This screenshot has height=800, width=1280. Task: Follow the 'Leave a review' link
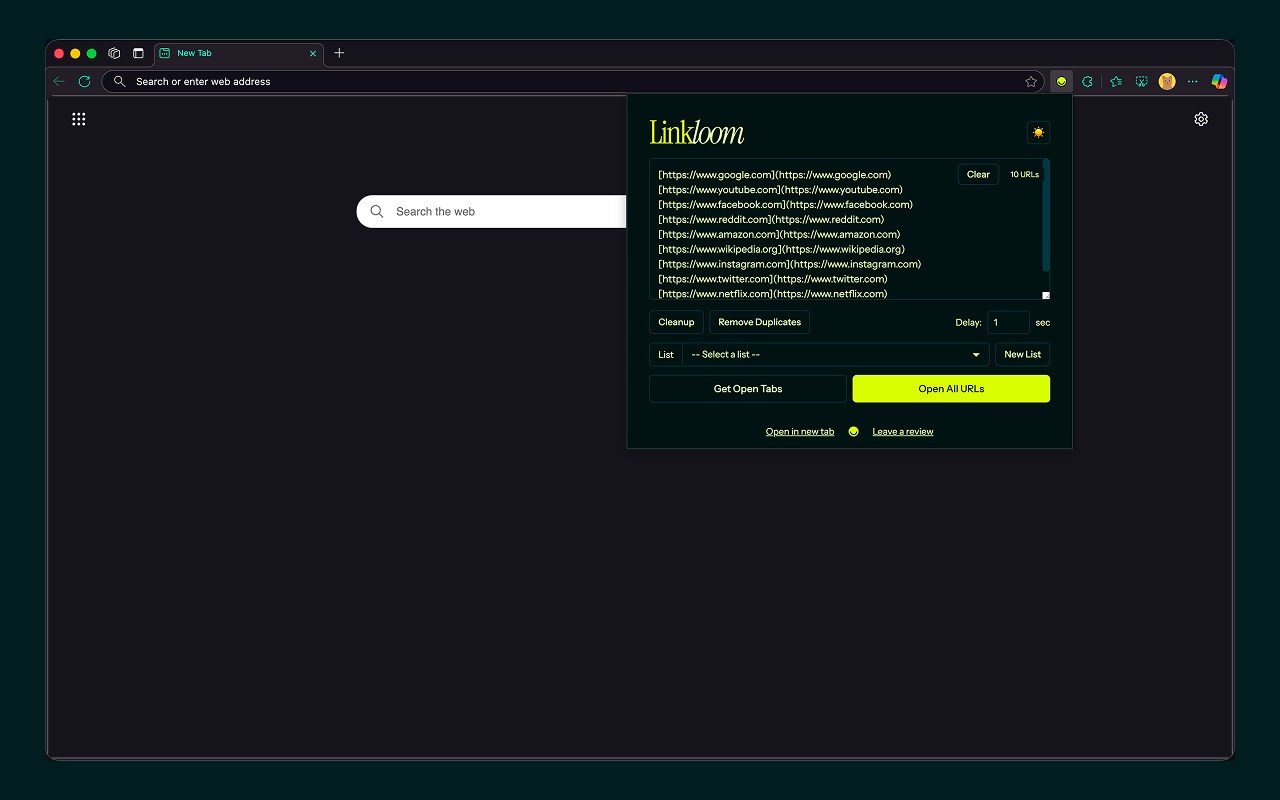903,432
